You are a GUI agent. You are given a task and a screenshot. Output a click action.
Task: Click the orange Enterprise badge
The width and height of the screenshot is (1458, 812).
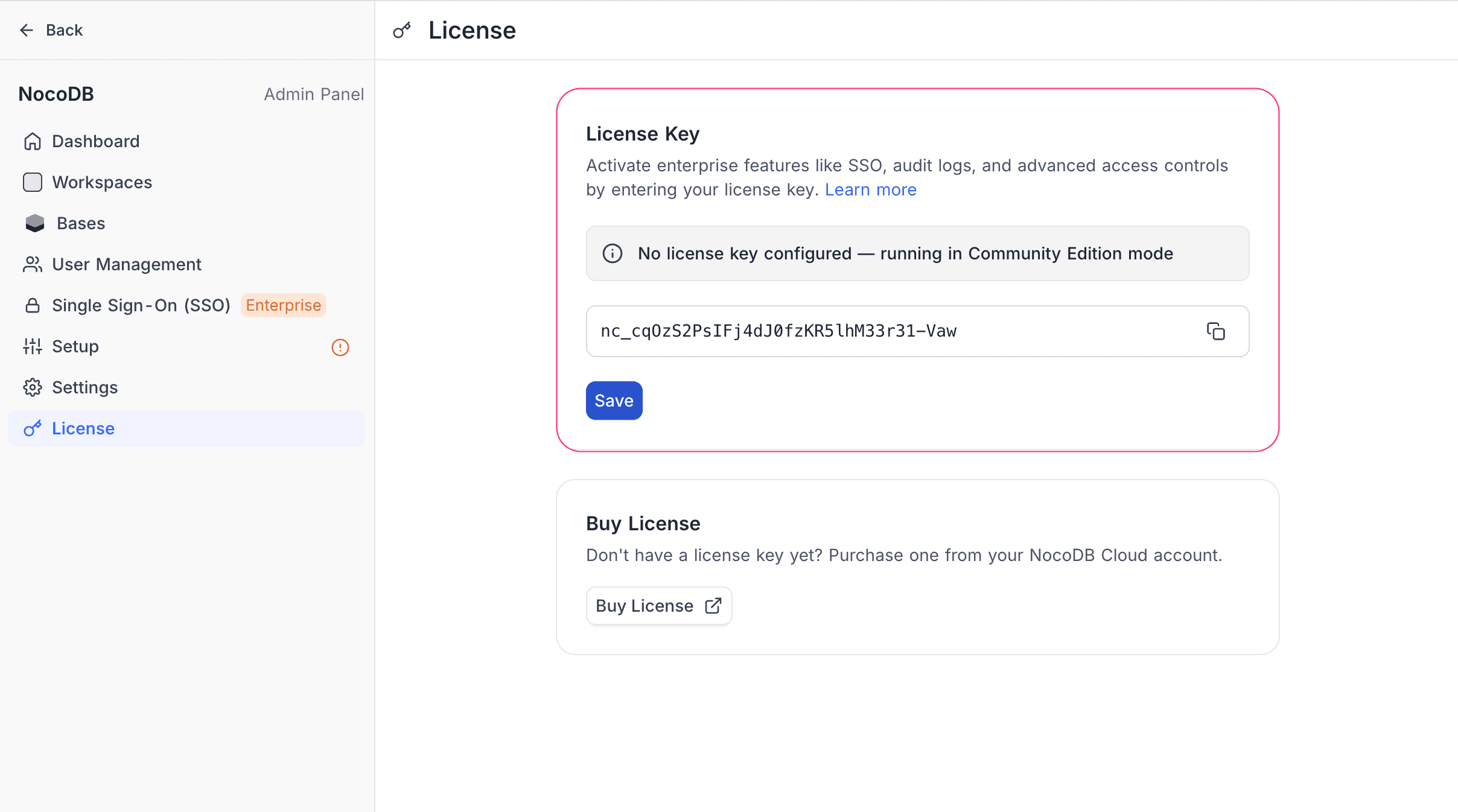284,305
